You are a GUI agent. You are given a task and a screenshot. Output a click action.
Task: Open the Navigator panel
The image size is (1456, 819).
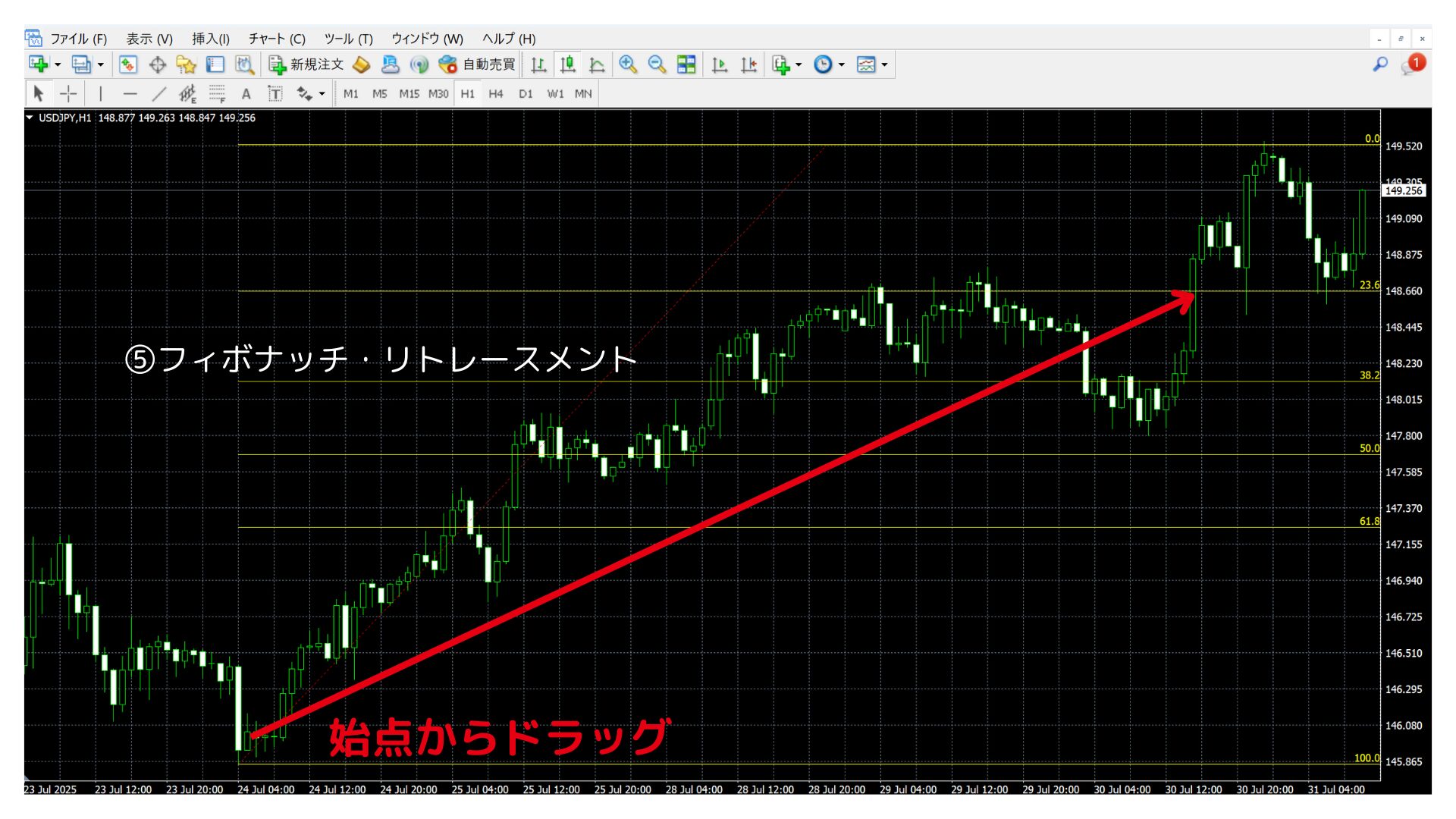click(x=186, y=64)
